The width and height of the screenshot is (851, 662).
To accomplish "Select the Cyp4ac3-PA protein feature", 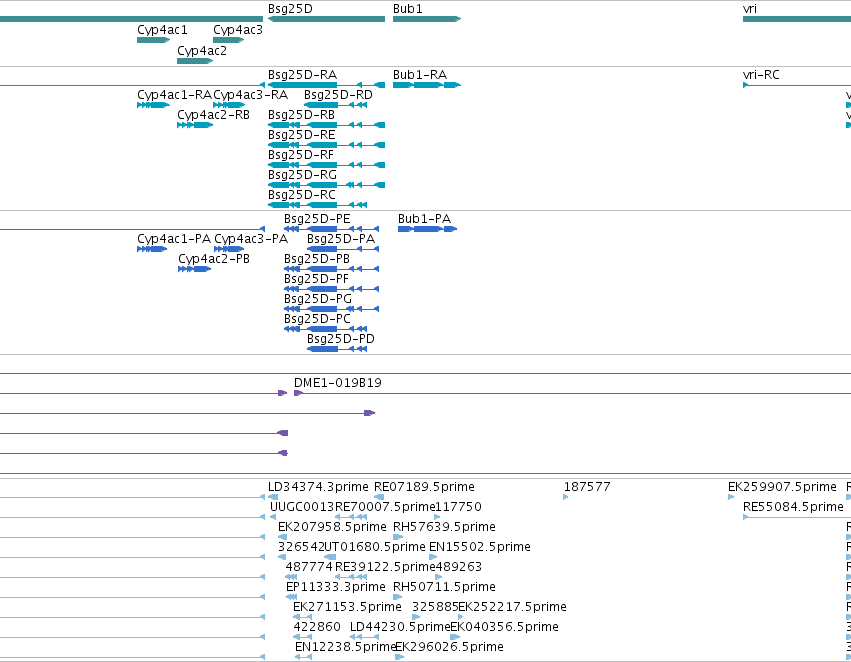I will pyautogui.click(x=228, y=249).
